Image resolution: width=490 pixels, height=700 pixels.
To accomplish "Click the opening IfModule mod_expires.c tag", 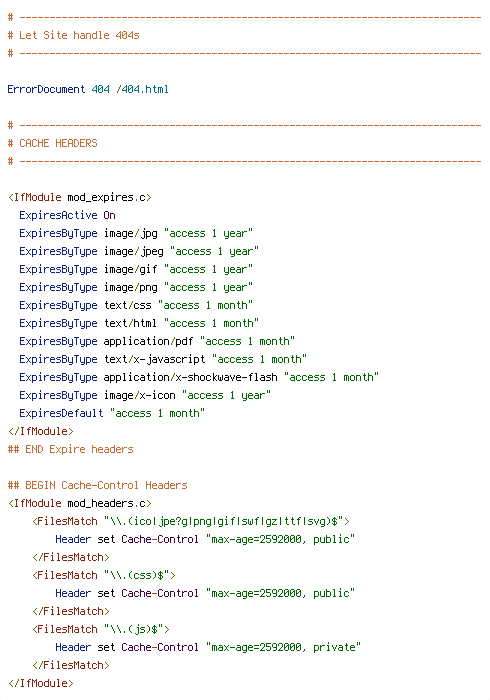I will [x=80, y=197].
